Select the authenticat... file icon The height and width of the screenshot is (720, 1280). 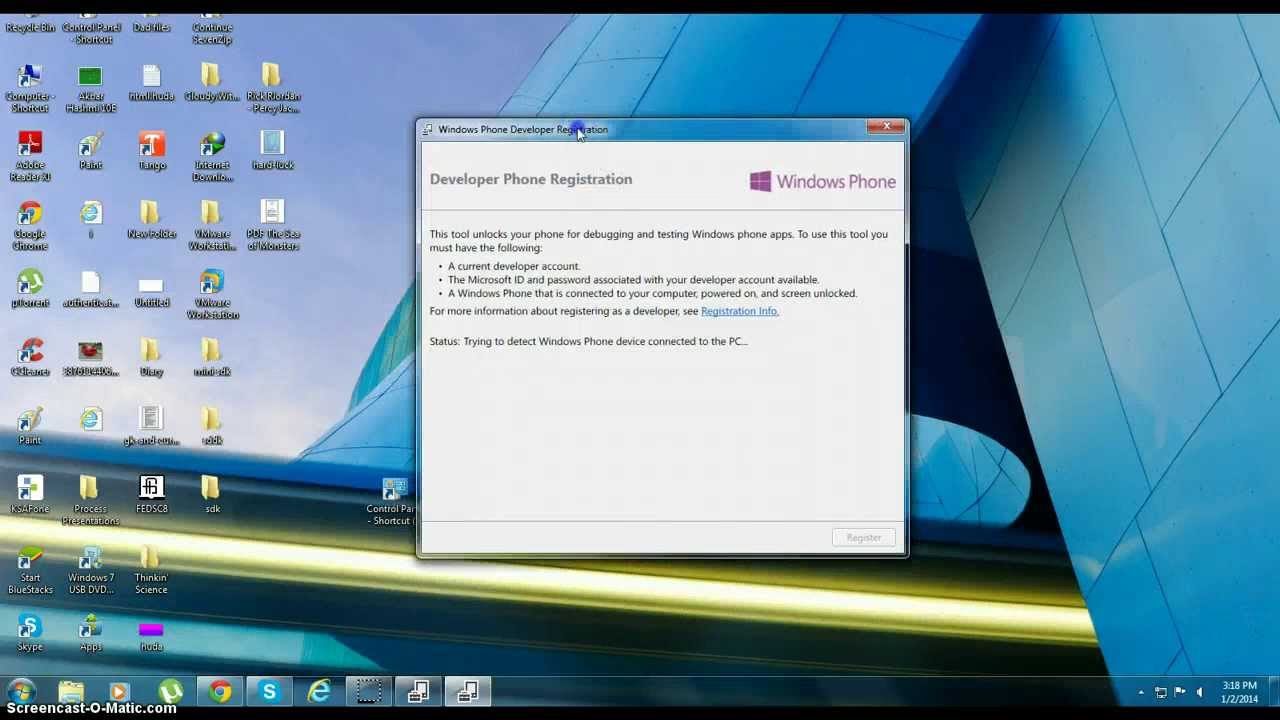click(91, 290)
